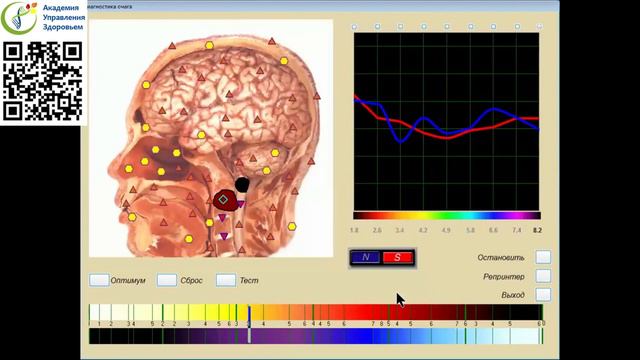Click the rainbow color bar under the graph
The image size is (640, 360).
(447, 216)
